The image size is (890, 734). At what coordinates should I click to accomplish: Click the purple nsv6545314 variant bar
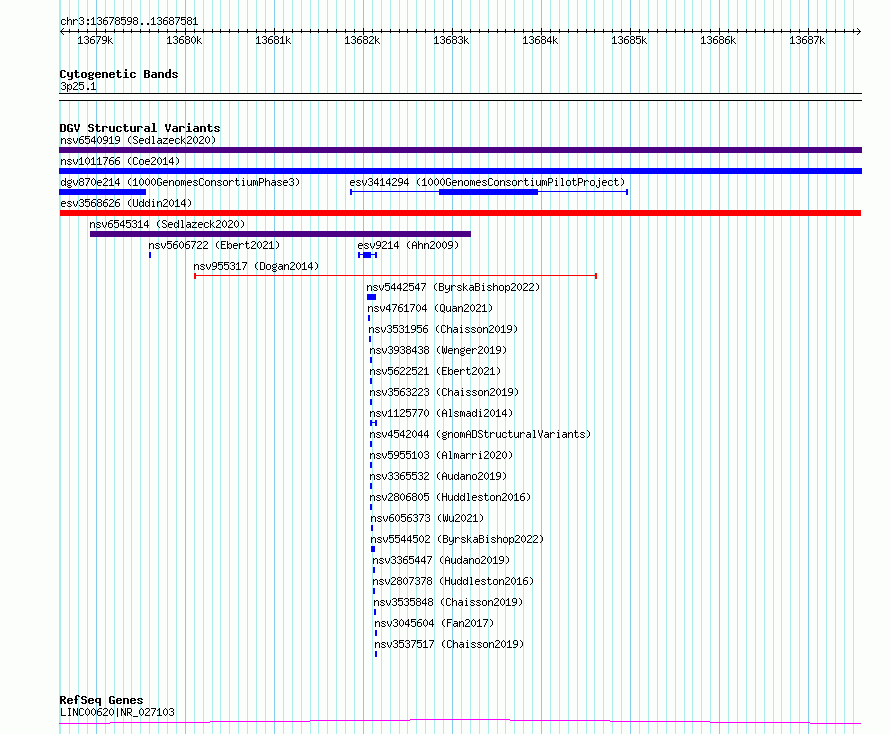(280, 234)
